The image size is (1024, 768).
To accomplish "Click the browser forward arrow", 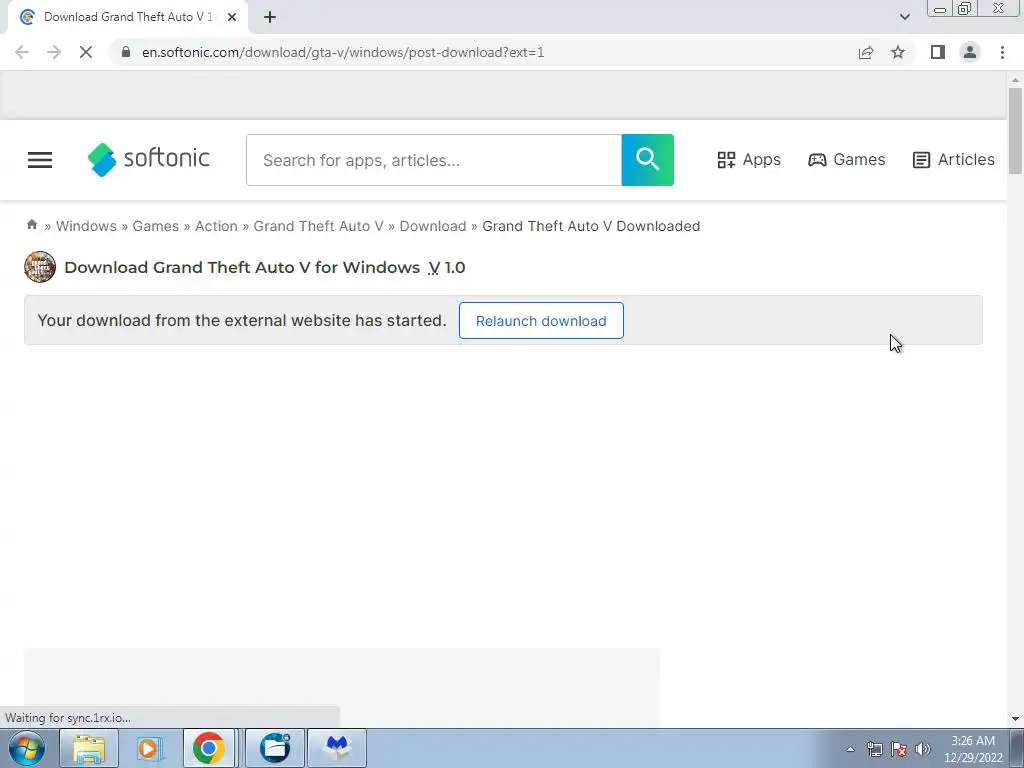I will point(54,52).
